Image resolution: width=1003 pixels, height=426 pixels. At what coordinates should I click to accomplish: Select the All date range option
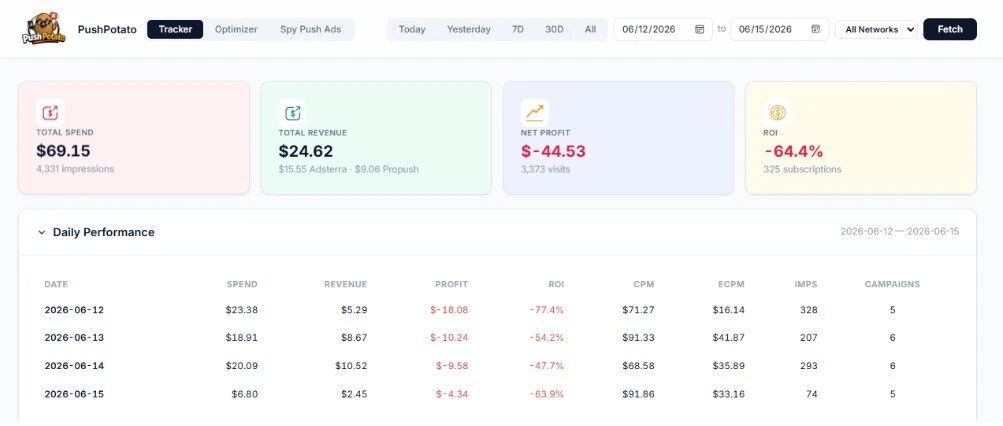coord(590,29)
